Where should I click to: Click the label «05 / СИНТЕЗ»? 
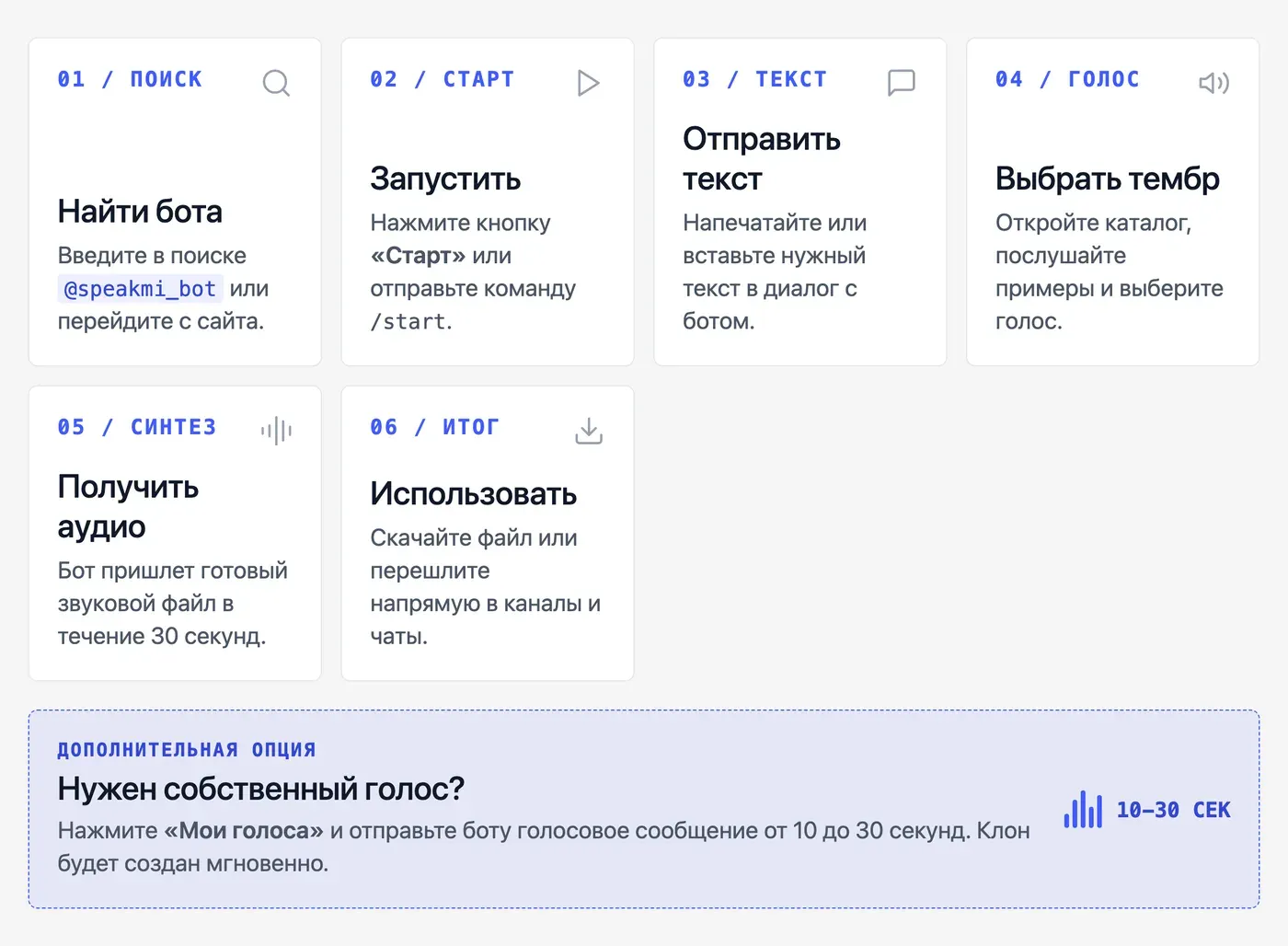tap(137, 427)
